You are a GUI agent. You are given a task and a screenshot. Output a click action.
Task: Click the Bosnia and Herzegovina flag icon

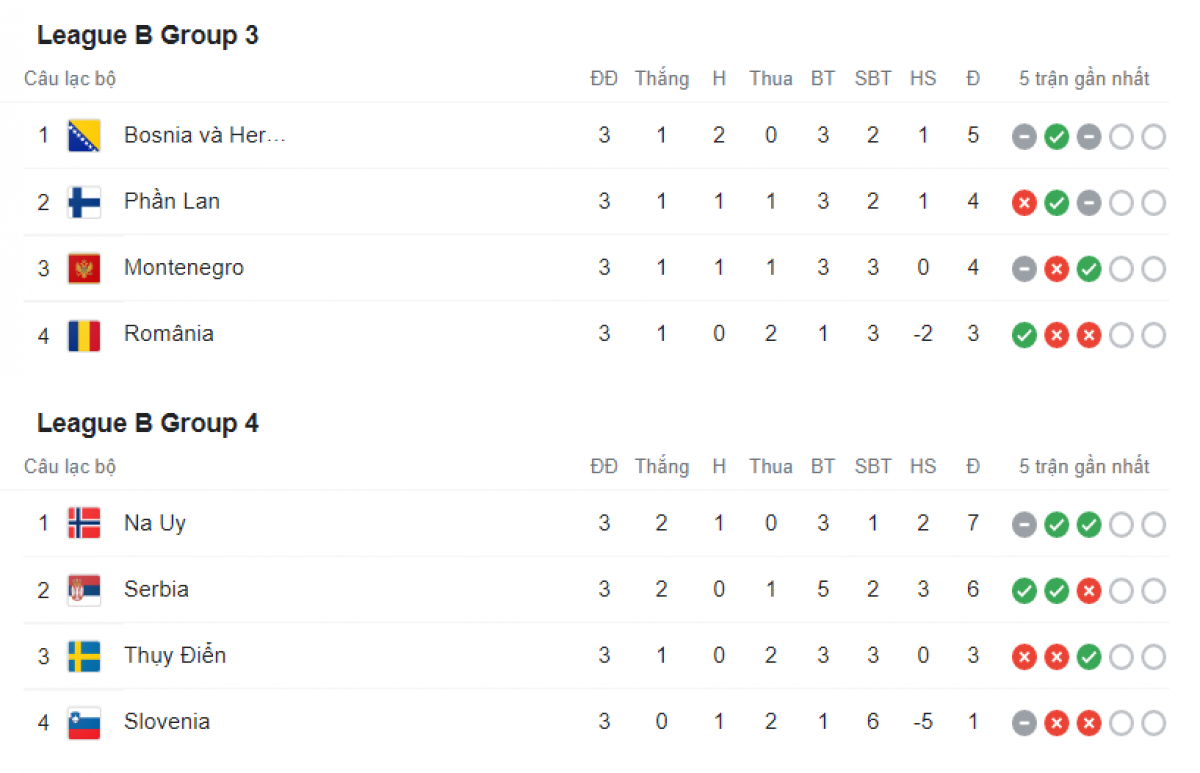point(84,135)
